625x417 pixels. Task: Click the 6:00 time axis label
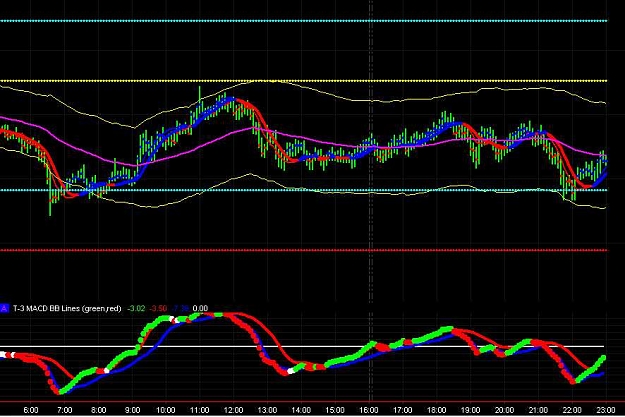point(31,410)
